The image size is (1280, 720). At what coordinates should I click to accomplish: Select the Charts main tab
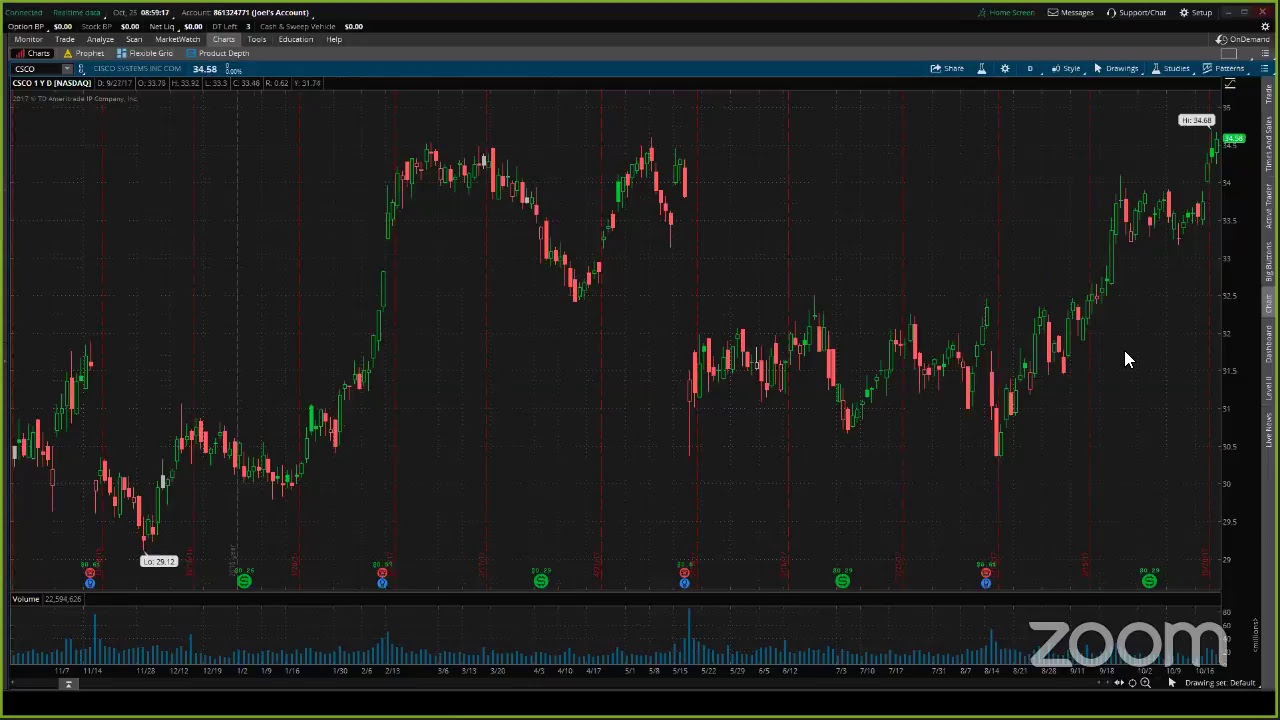click(x=223, y=39)
